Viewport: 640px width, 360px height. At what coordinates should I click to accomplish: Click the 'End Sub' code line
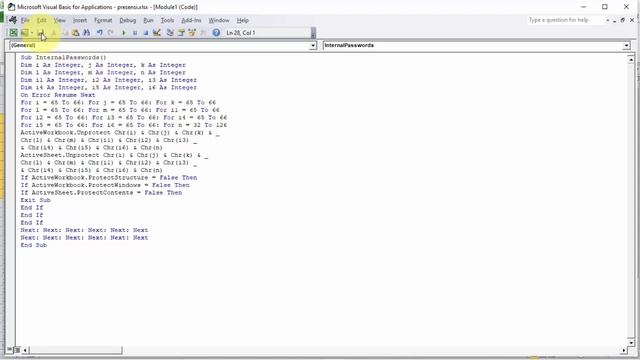[34, 245]
